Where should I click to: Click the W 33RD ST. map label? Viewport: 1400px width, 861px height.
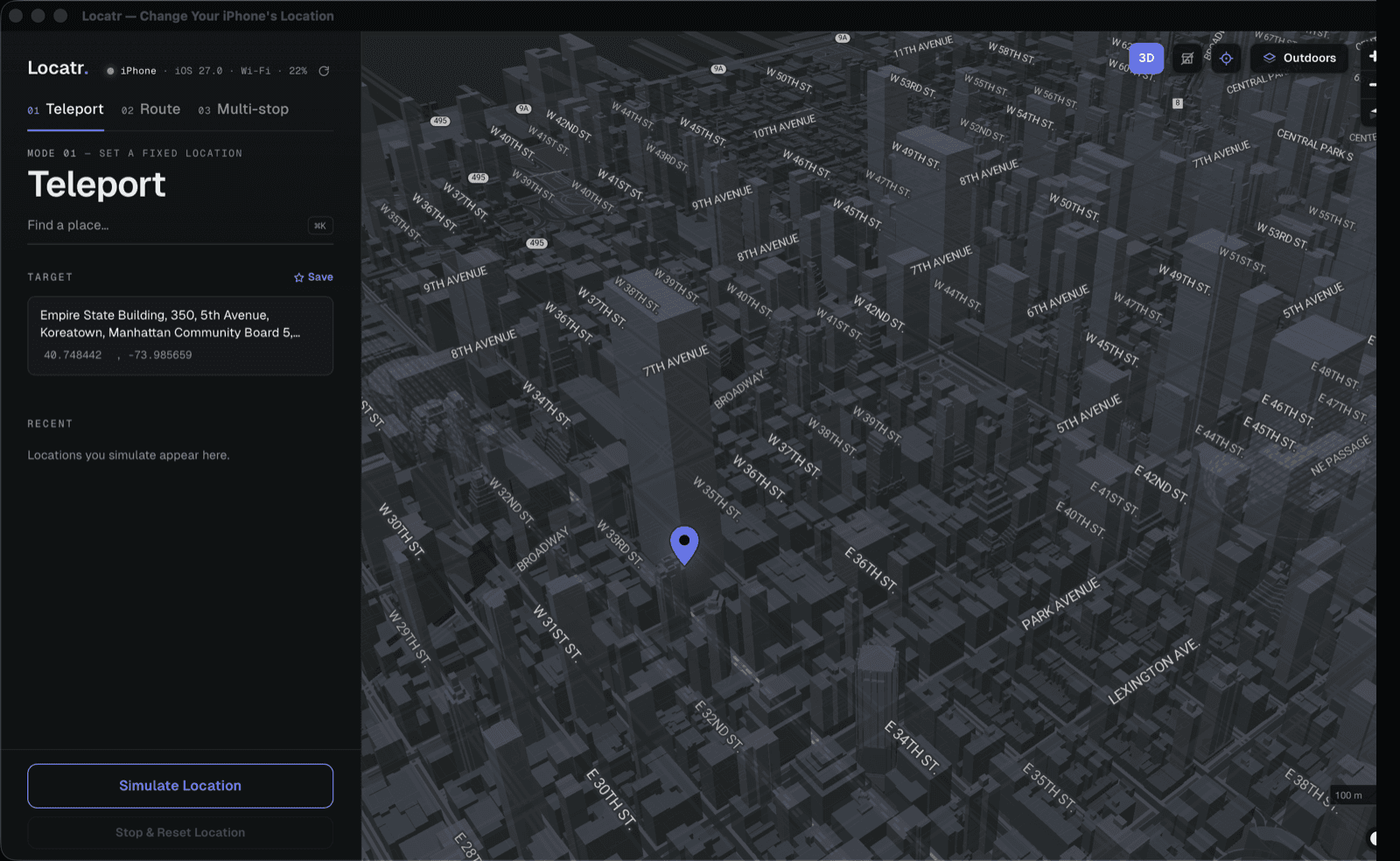619,543
